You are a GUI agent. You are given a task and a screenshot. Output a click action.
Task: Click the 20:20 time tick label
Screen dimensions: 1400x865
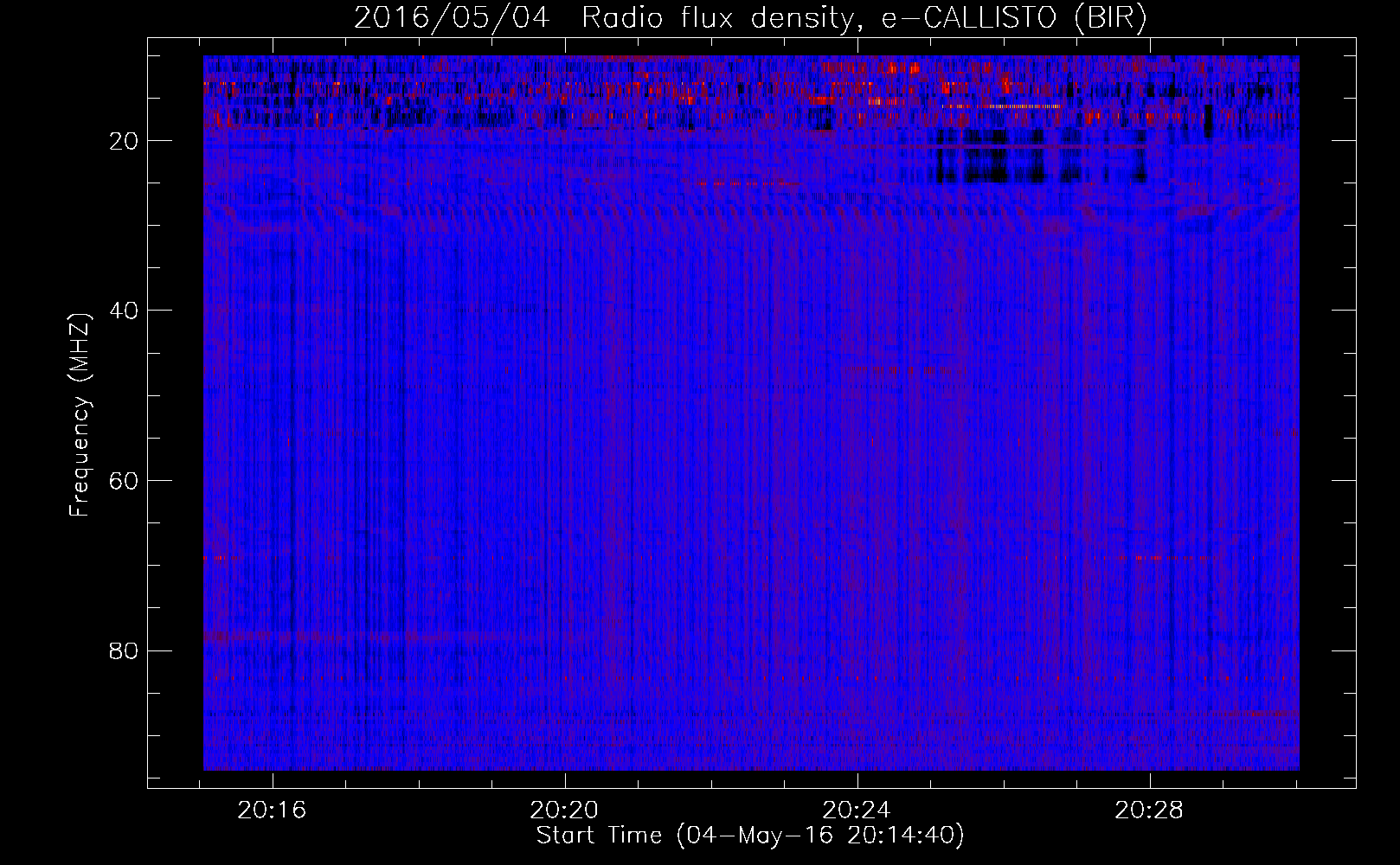click(x=564, y=811)
